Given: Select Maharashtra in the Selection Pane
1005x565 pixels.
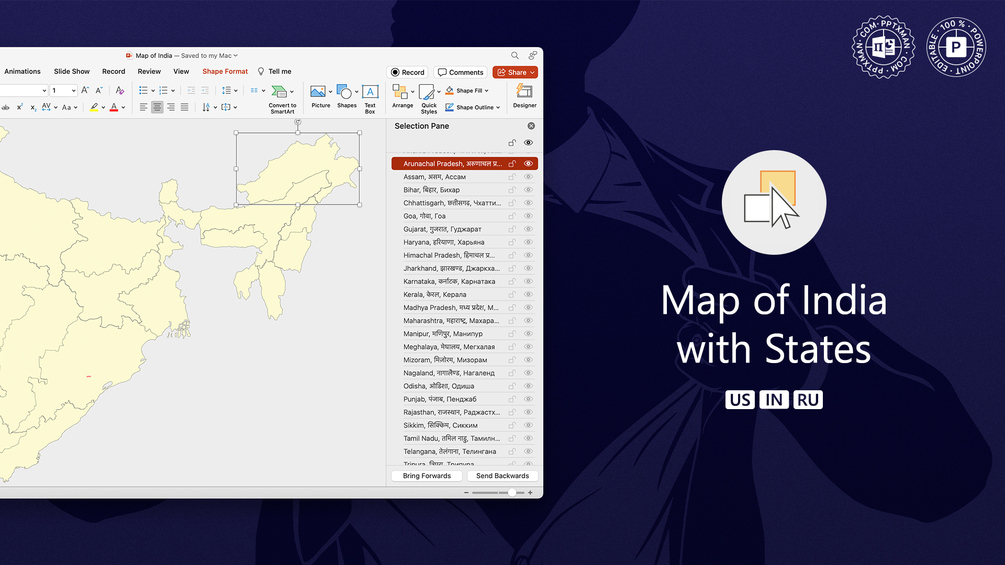Looking at the screenshot, I should [464, 320].
